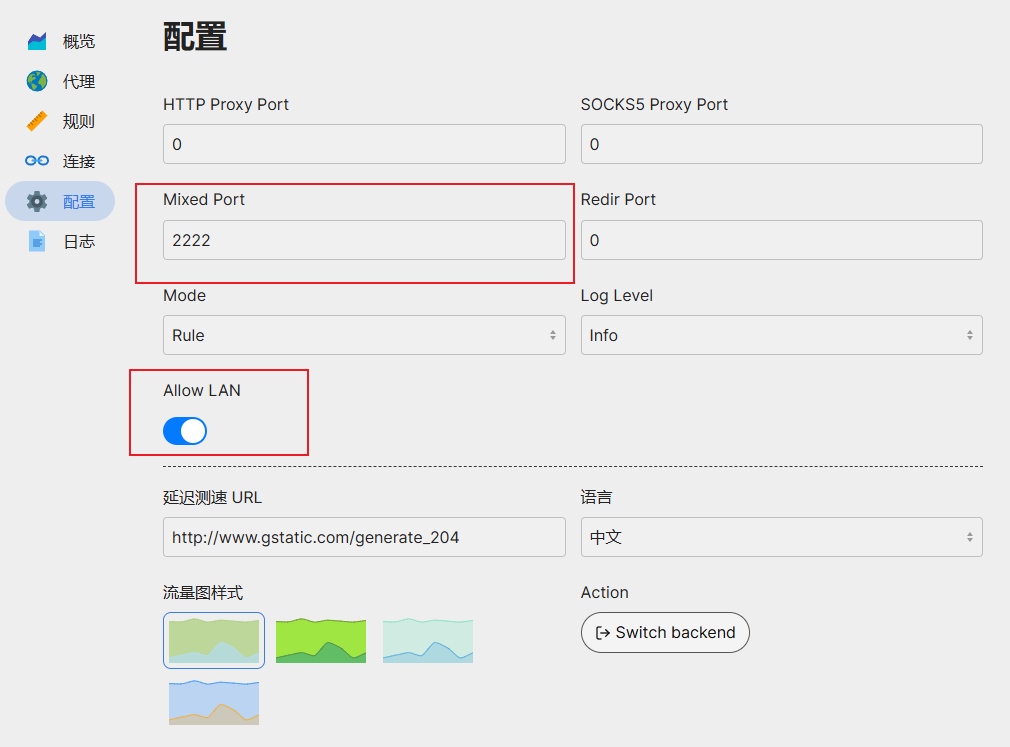Expand the Log Level dropdown

click(x=781, y=335)
